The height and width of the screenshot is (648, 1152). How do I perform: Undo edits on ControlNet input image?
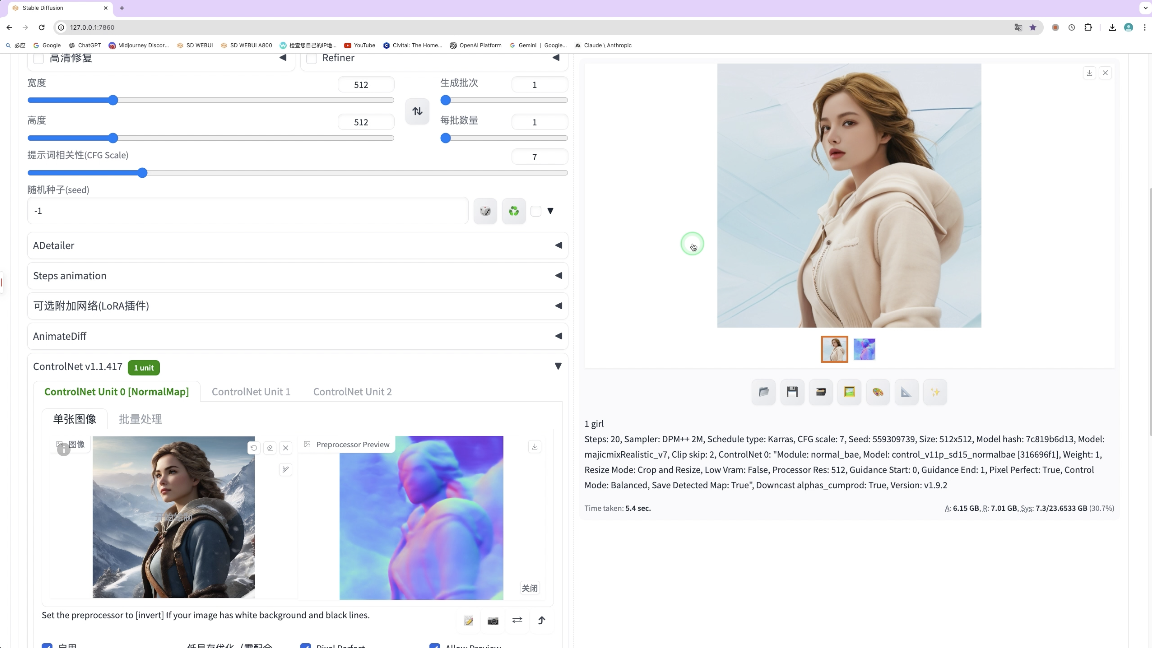click(x=253, y=447)
